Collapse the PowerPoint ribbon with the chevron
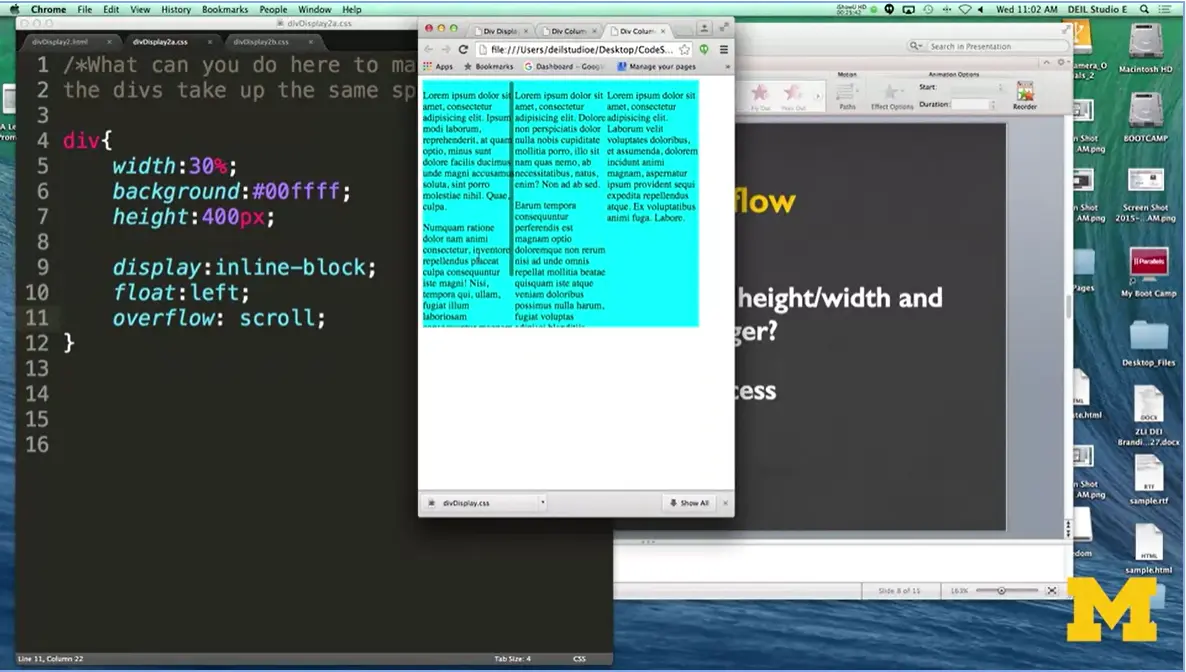1186x672 pixels. coord(1047,62)
